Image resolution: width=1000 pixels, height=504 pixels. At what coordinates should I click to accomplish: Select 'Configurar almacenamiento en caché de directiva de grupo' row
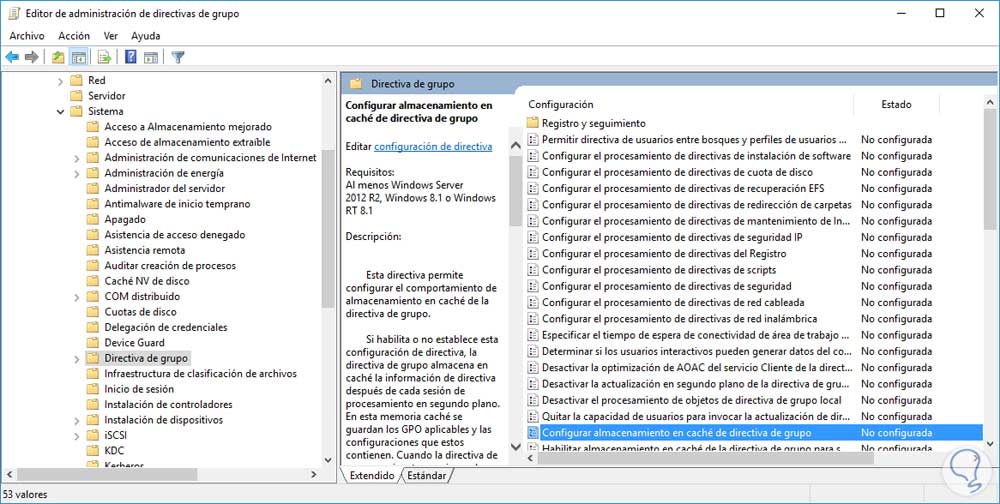pos(754,433)
